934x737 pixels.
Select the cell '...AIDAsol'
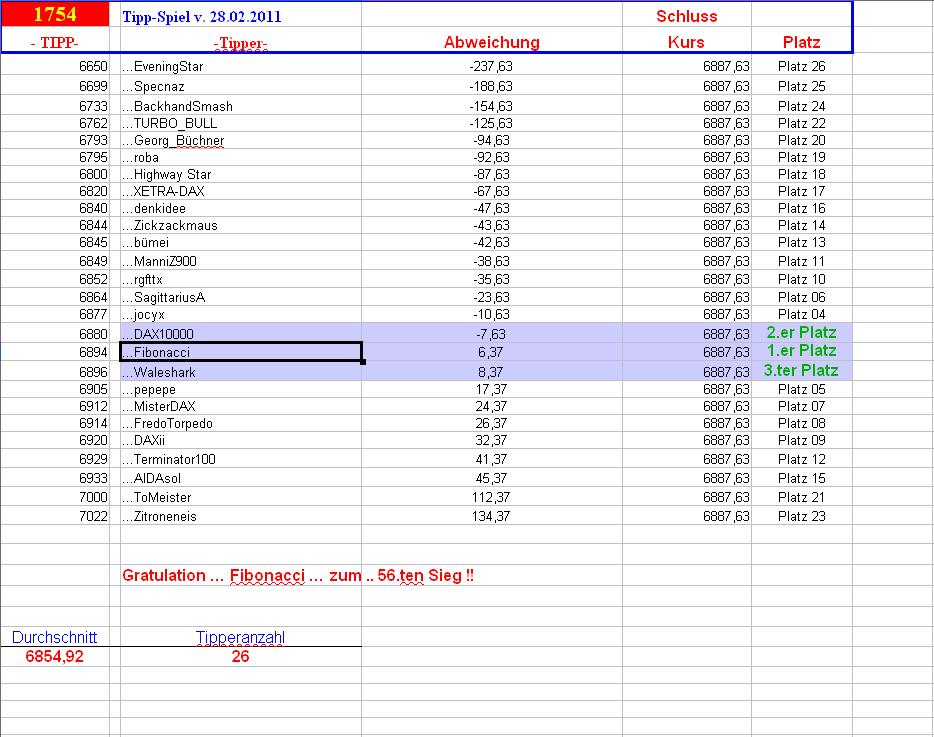(241, 478)
